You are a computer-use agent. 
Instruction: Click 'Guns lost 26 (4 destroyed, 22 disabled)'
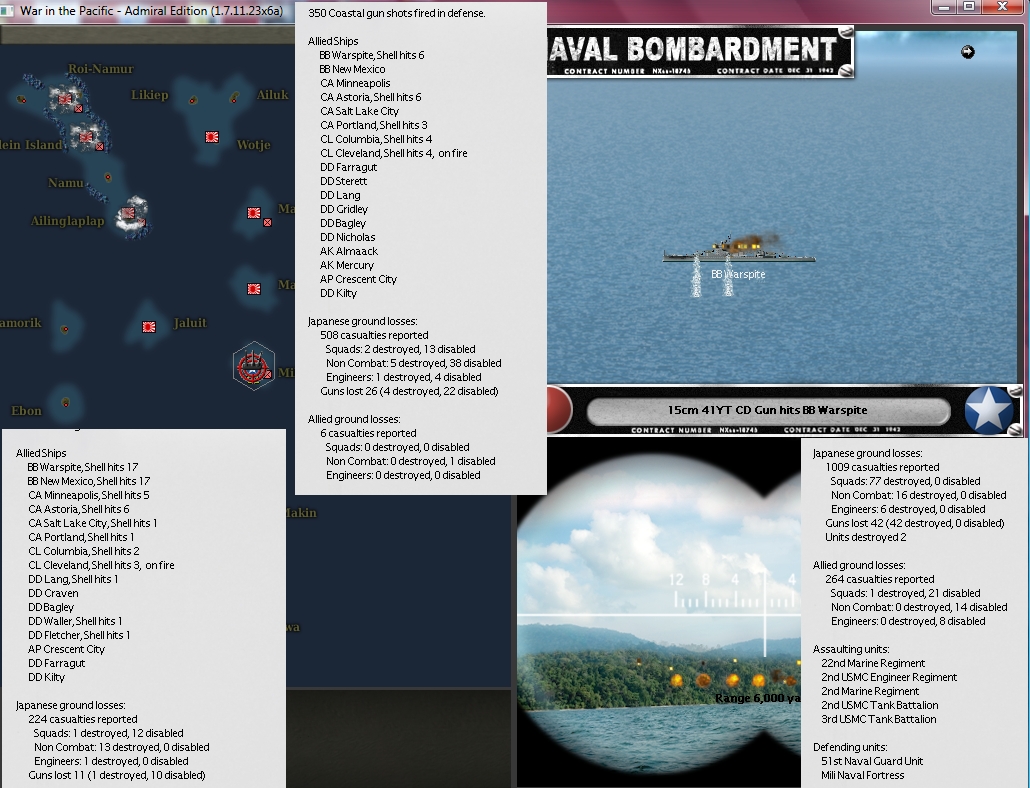pyautogui.click(x=409, y=391)
